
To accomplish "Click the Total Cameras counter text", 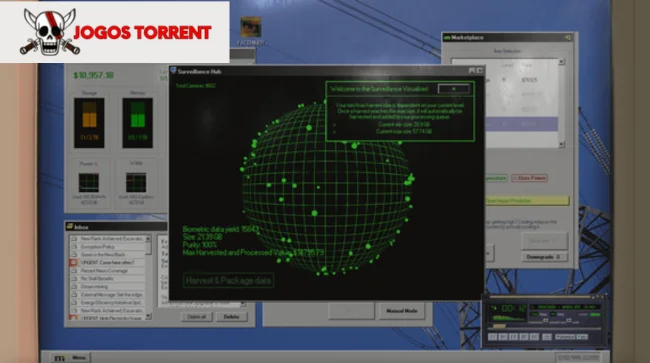I will [x=196, y=86].
